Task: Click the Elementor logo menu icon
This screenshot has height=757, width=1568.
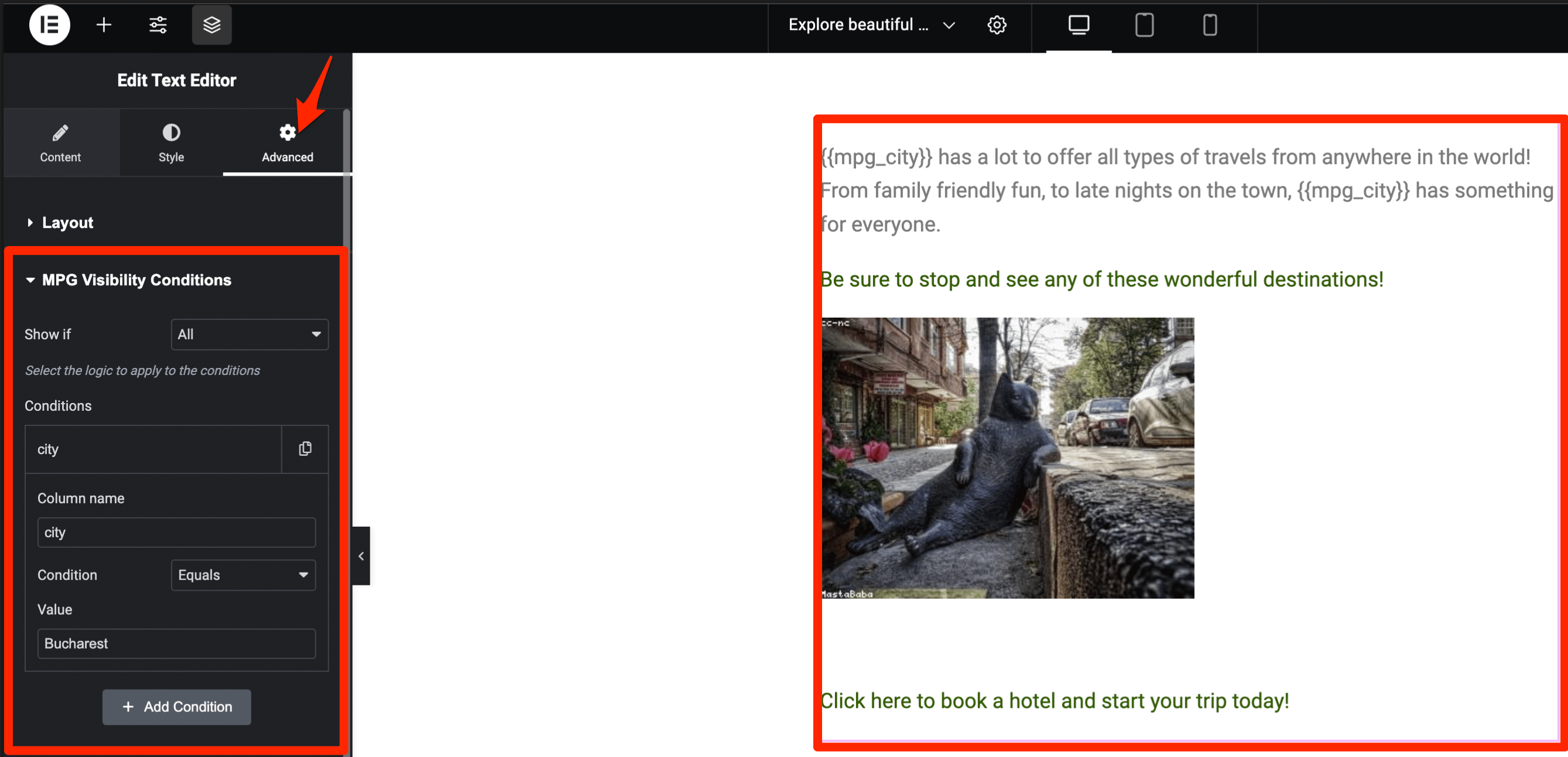Action: (x=49, y=25)
